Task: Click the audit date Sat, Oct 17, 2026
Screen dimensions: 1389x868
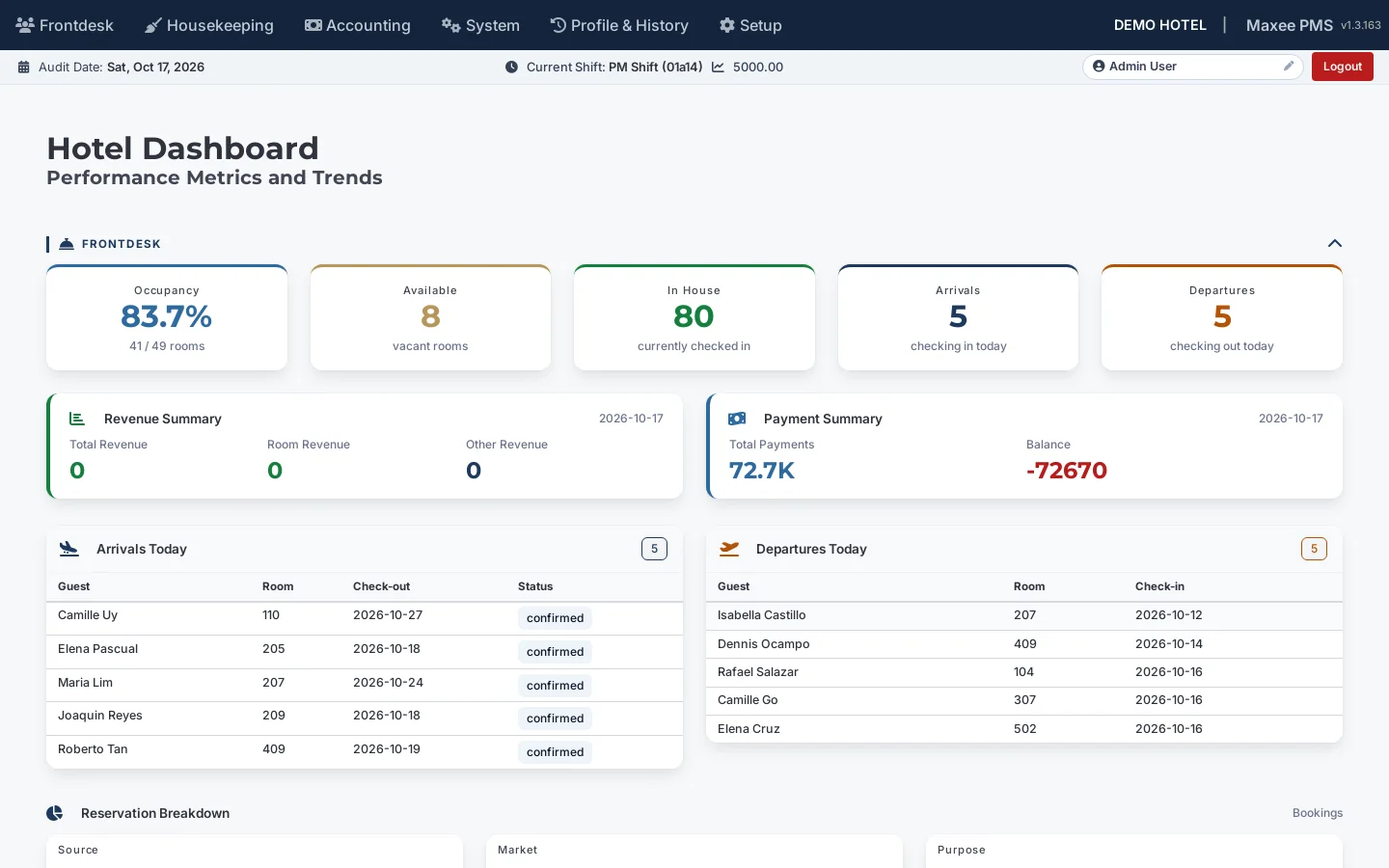Action: 155,68
